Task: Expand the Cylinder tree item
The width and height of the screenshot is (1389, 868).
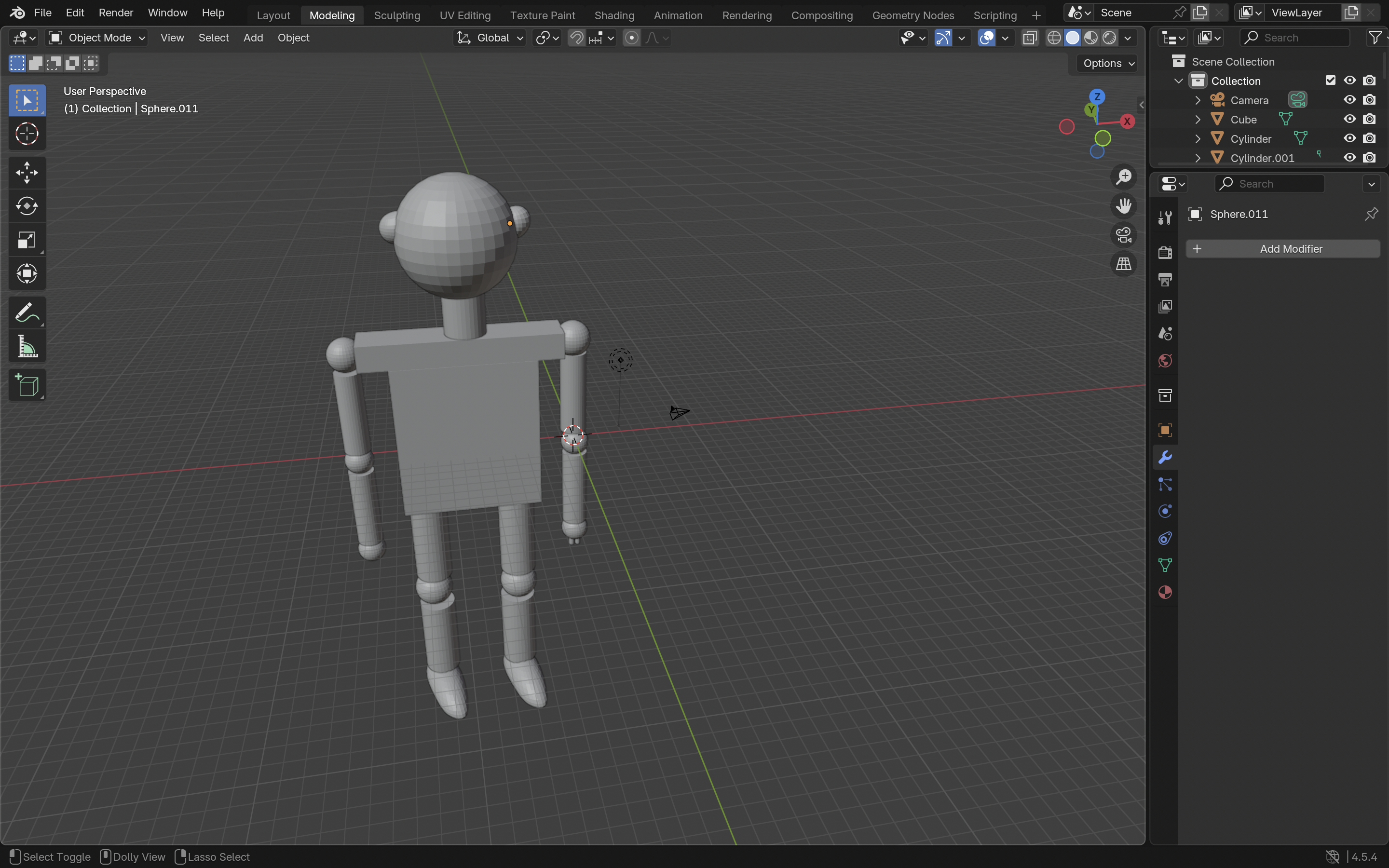Action: coord(1198,139)
